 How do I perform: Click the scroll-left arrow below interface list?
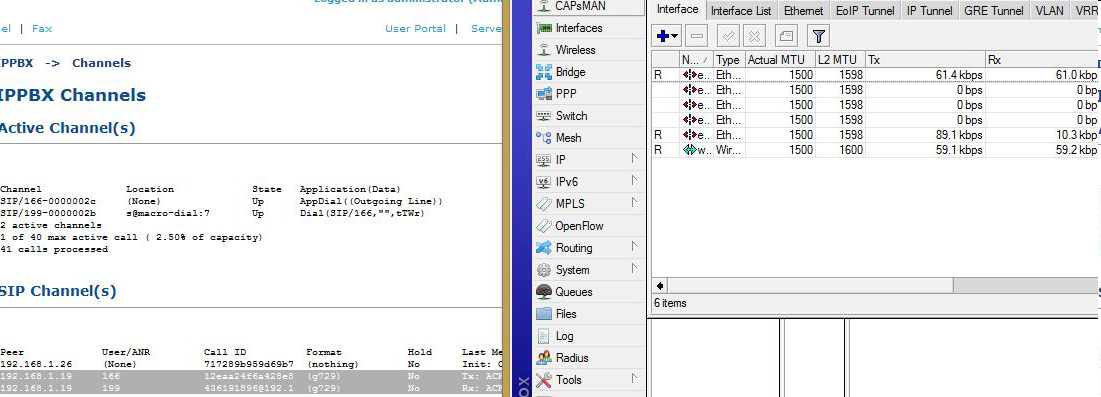pyautogui.click(x=660, y=285)
